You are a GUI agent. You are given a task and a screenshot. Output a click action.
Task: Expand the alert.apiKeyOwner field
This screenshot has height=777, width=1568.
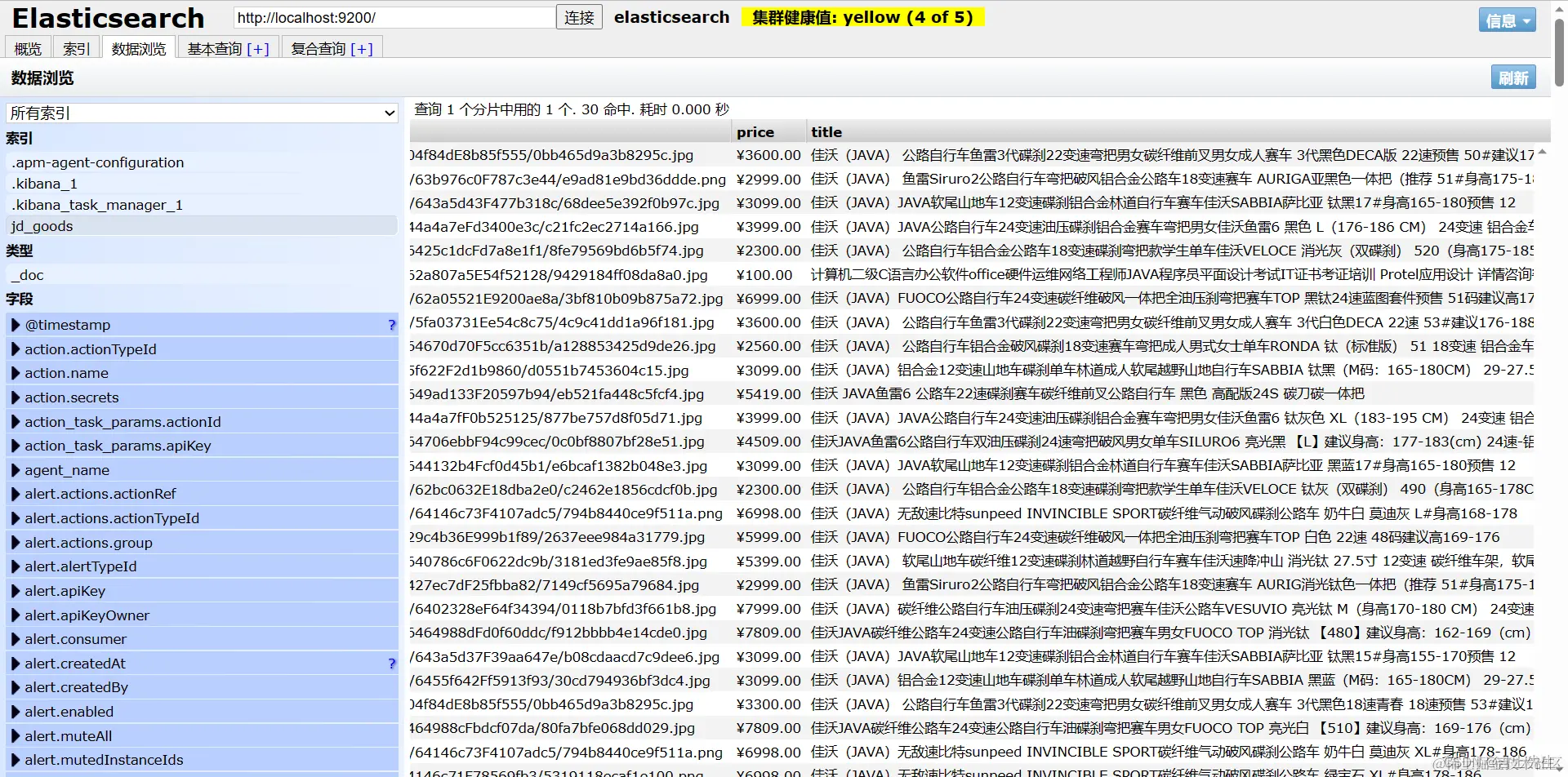pos(202,615)
